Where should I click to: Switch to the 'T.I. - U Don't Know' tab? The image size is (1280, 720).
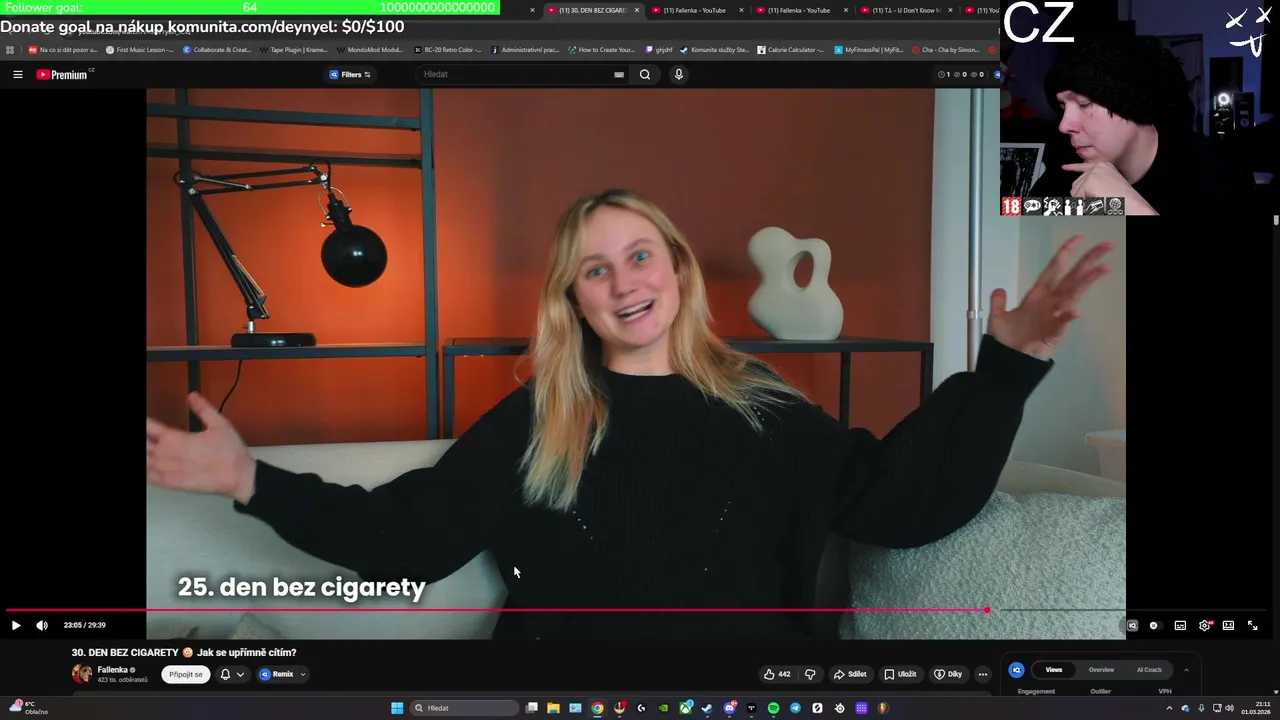point(905,10)
